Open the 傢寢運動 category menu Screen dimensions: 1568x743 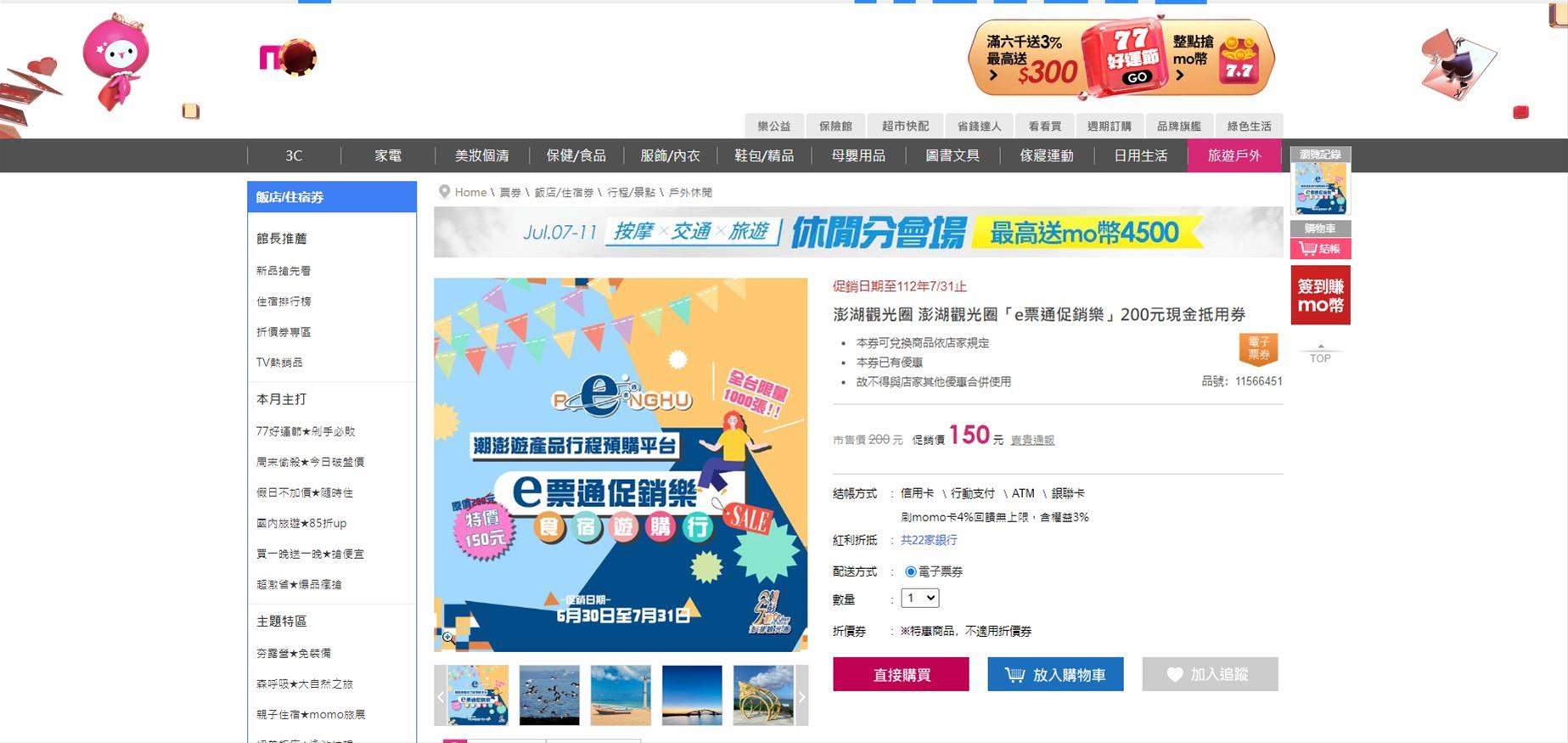pyautogui.click(x=1047, y=155)
